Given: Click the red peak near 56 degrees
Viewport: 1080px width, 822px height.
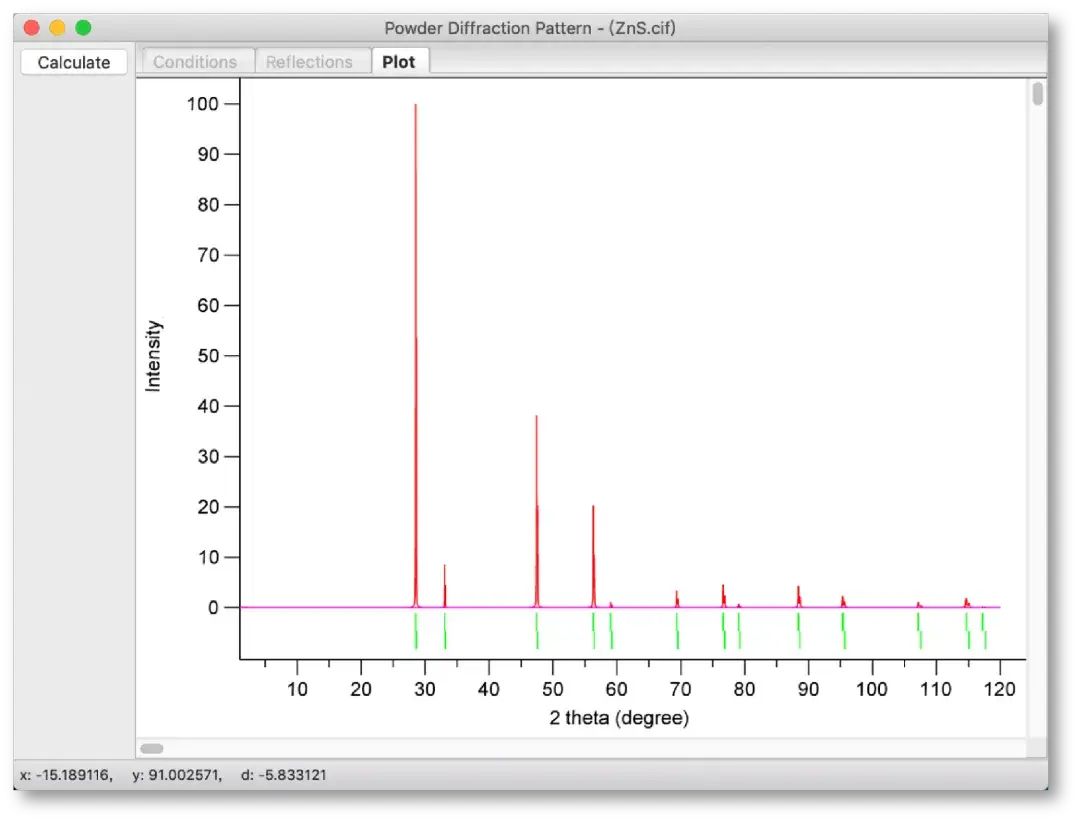Looking at the screenshot, I should [593, 557].
